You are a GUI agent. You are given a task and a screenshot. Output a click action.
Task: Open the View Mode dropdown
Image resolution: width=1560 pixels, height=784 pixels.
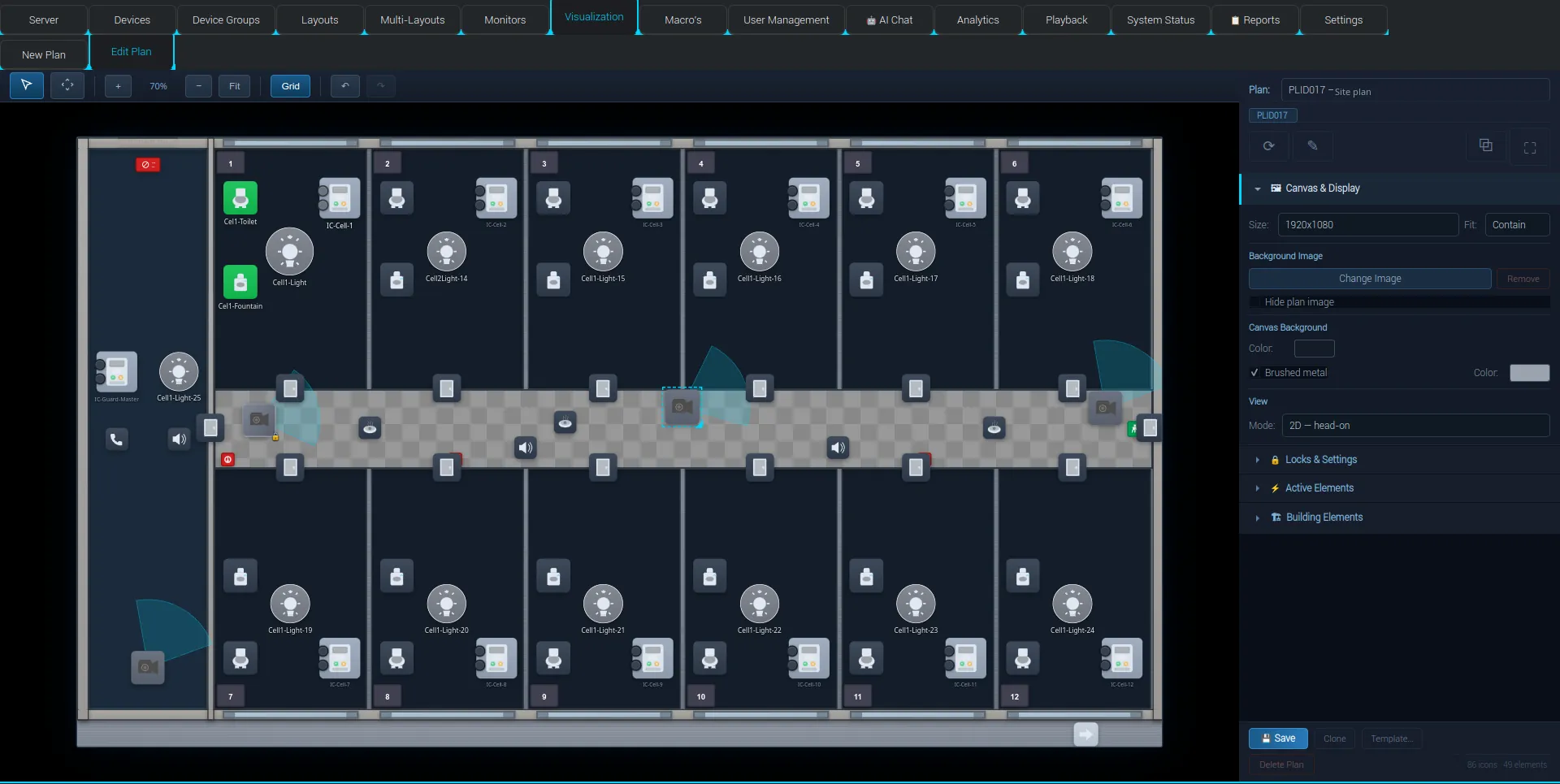click(1415, 426)
